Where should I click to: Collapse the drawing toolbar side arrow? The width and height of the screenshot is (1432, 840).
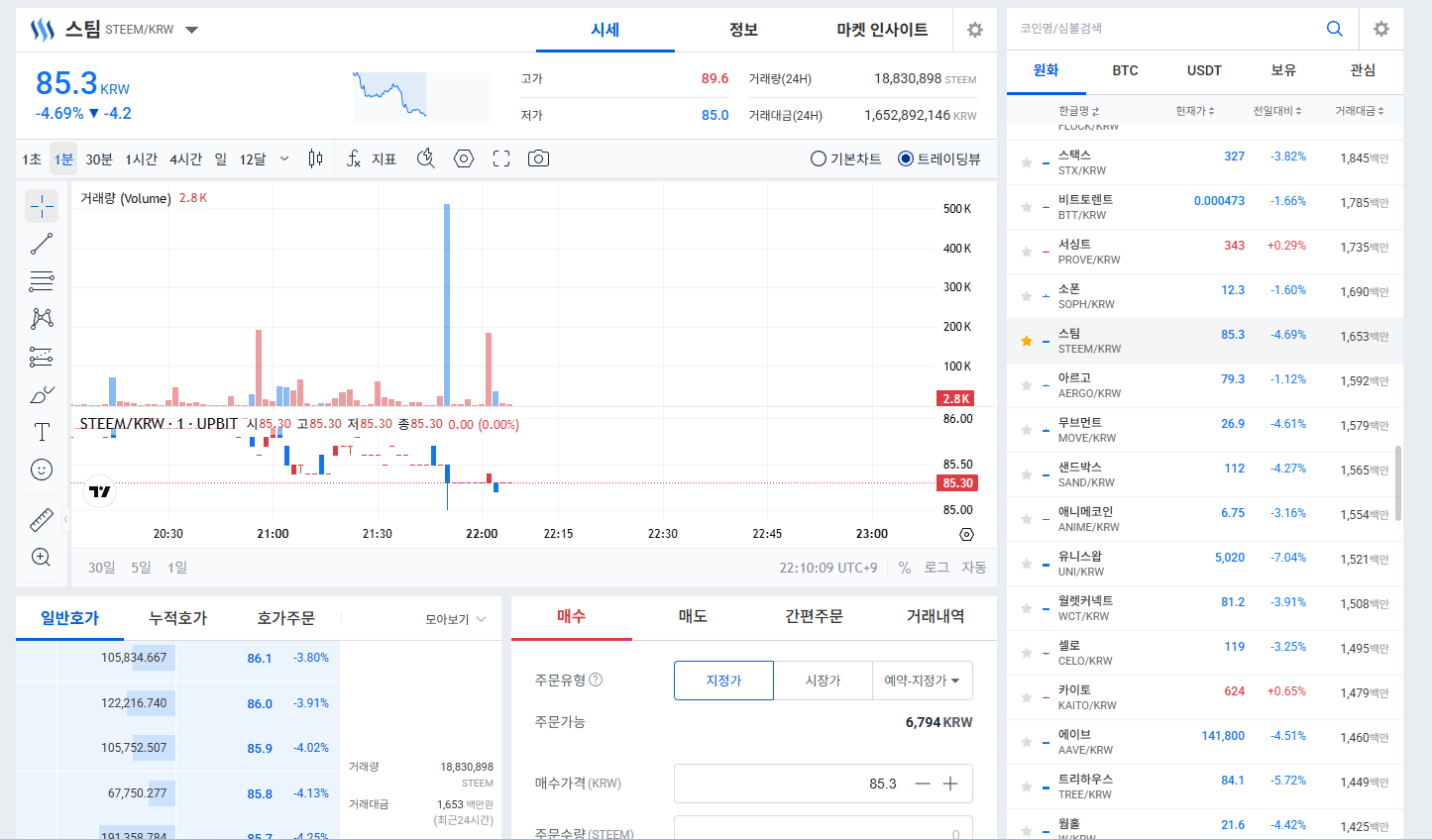[66, 518]
